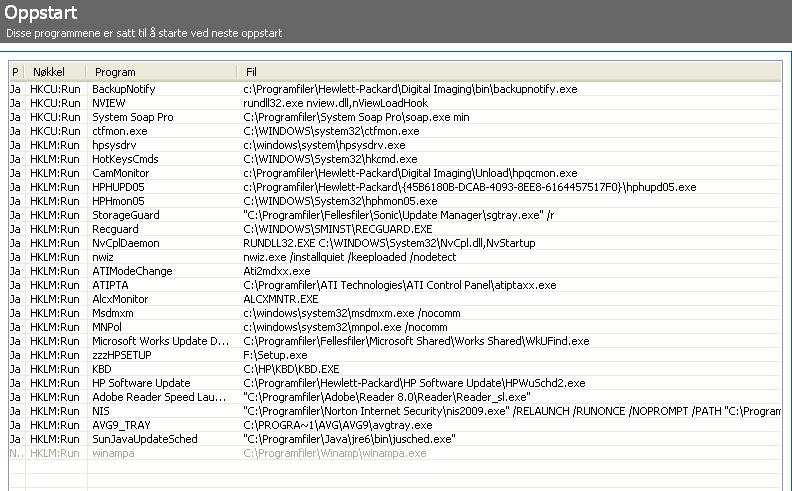Select the Adobe Reader Speed Lau... entry
The image size is (792, 491).
[159, 398]
